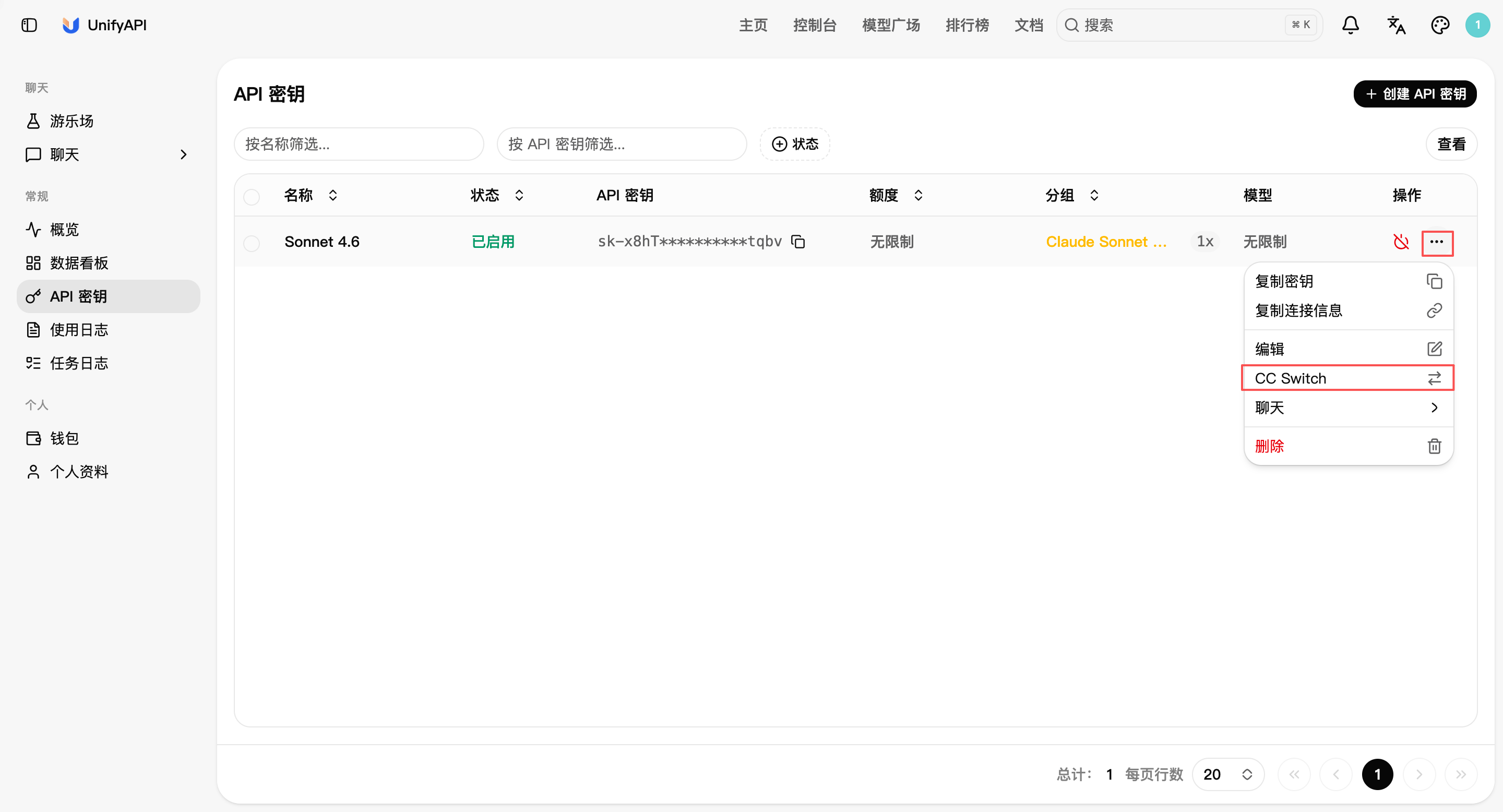Open the rows-per-page dropdown showing 20

1228,774
